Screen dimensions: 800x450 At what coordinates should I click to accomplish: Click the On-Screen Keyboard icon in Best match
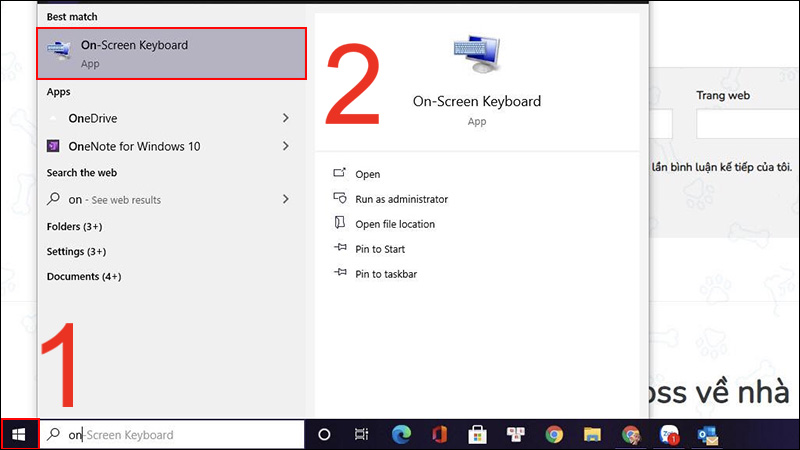click(59, 51)
